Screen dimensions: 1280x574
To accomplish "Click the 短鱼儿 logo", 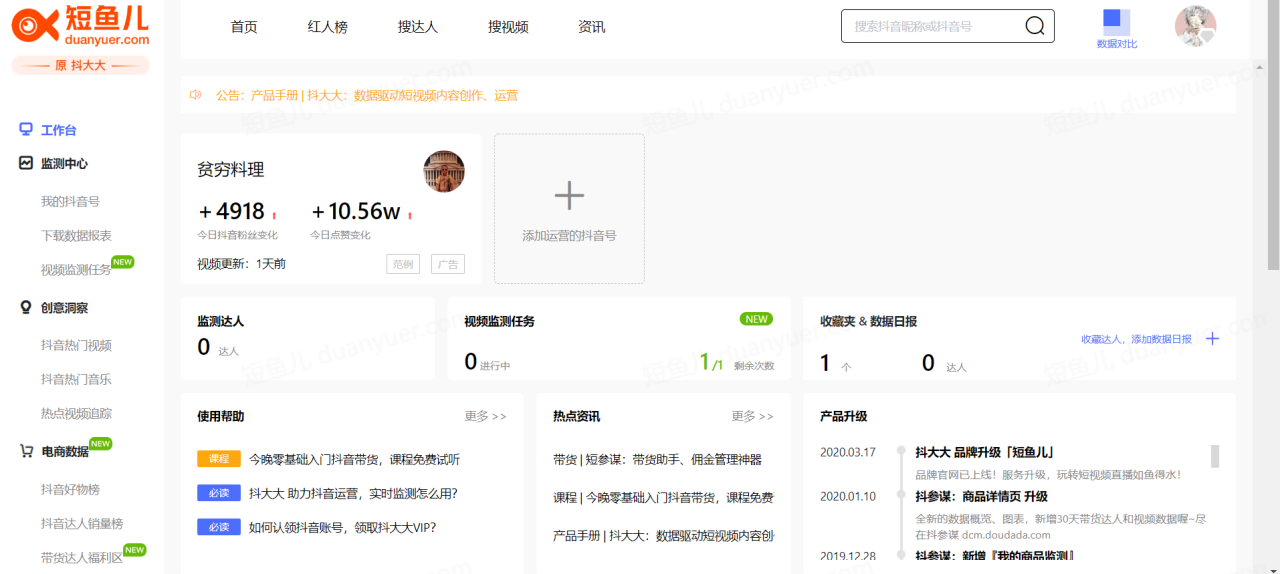I will tap(80, 27).
